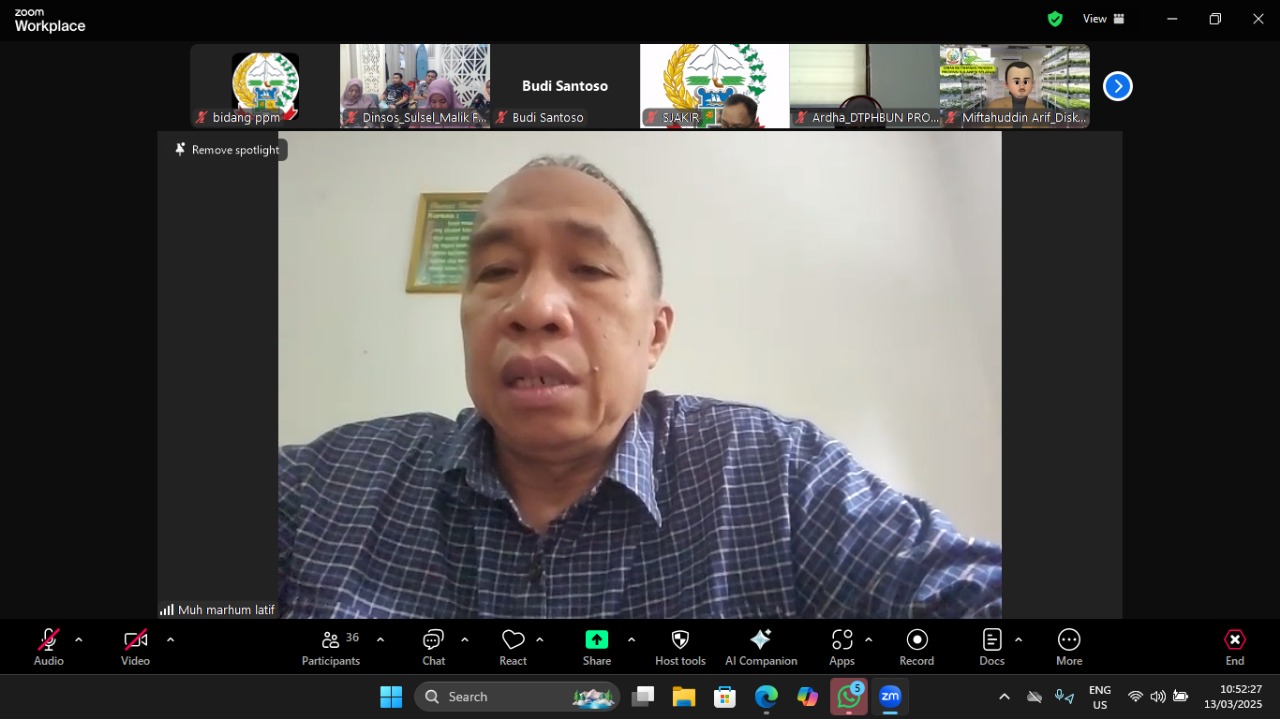Select Budi Santoso participant thumbnail
This screenshot has height=719, width=1280.
pos(565,87)
